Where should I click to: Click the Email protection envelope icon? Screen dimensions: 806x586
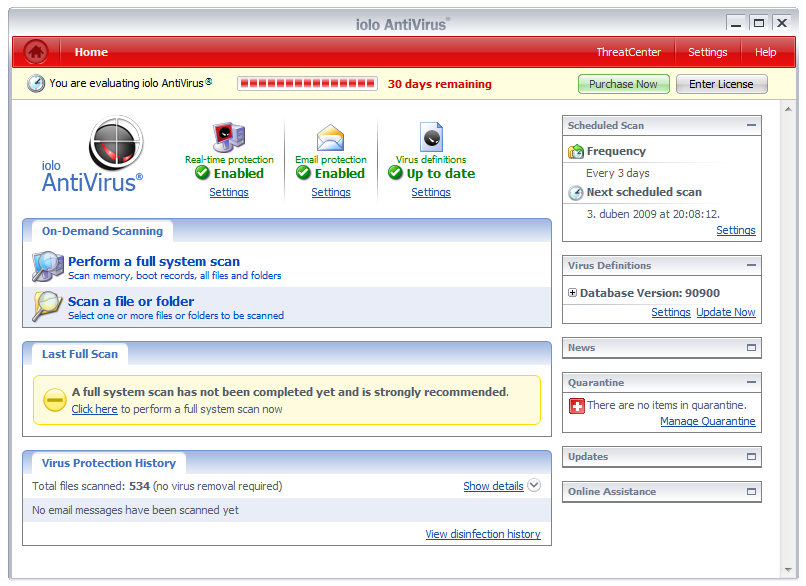click(x=331, y=138)
